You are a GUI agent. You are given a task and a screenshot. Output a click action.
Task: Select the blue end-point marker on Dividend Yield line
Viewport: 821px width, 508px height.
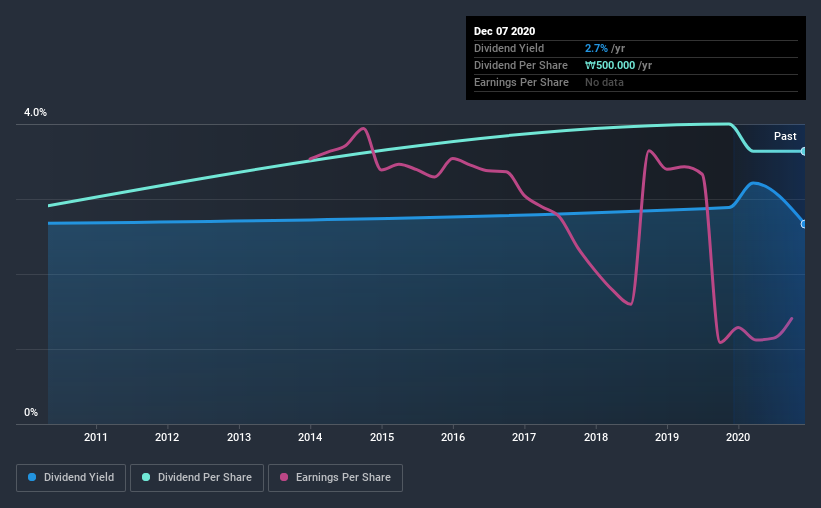[803, 224]
